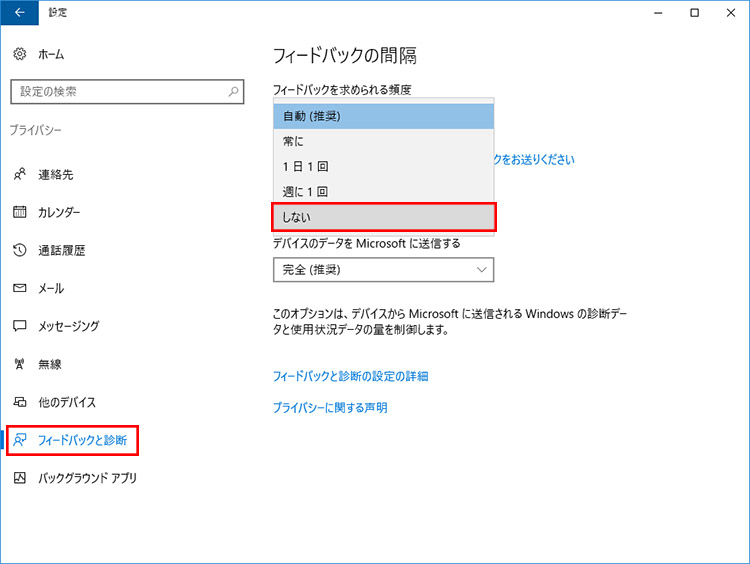Choose 常に frequency option
The height and width of the screenshot is (564, 750).
click(x=384, y=142)
